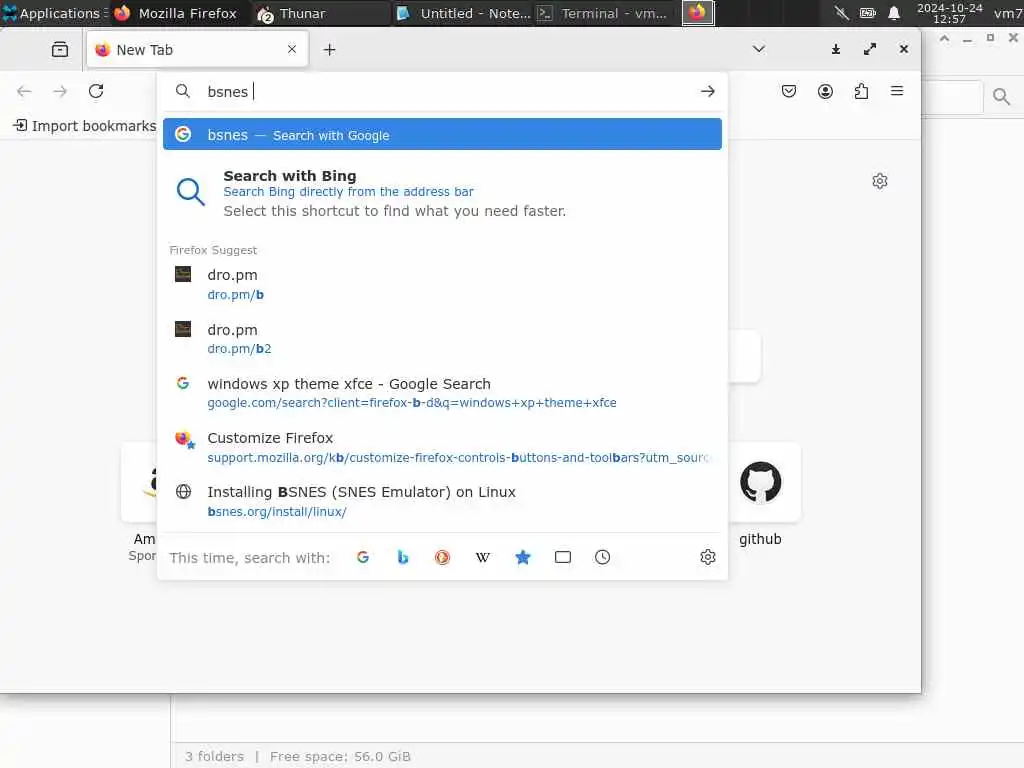This screenshot has width=1024, height=768.
Task: Search history with the clock icon
Action: point(603,557)
